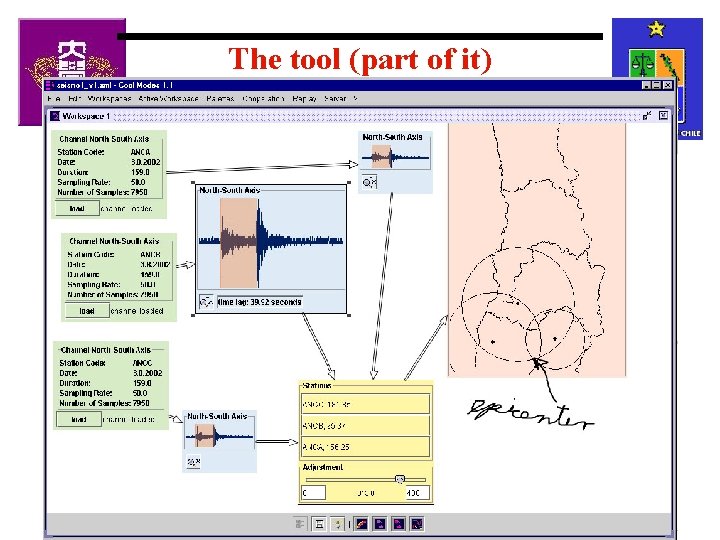This screenshot has height=540, width=720.
Task: Close the Cool Modes window
Action: [x=668, y=85]
